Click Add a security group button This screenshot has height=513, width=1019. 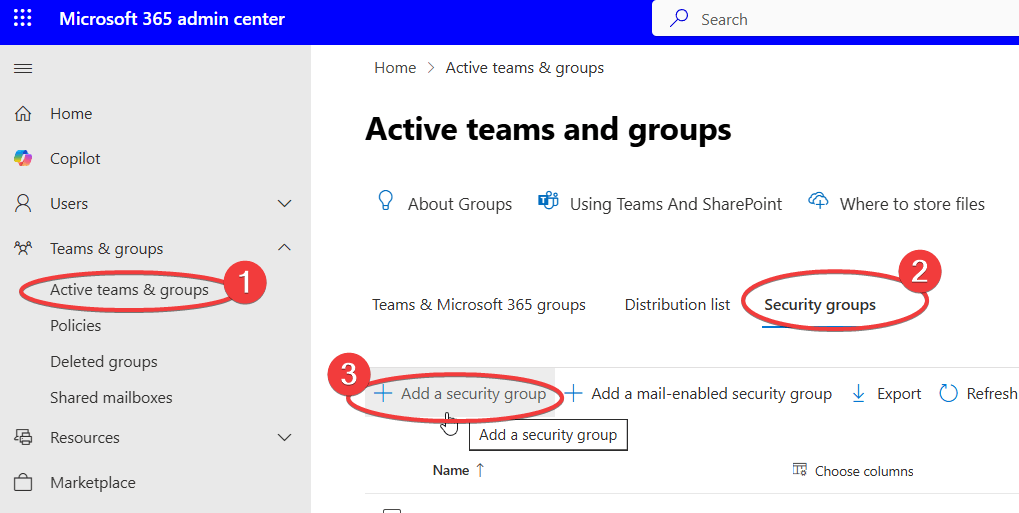tap(461, 393)
